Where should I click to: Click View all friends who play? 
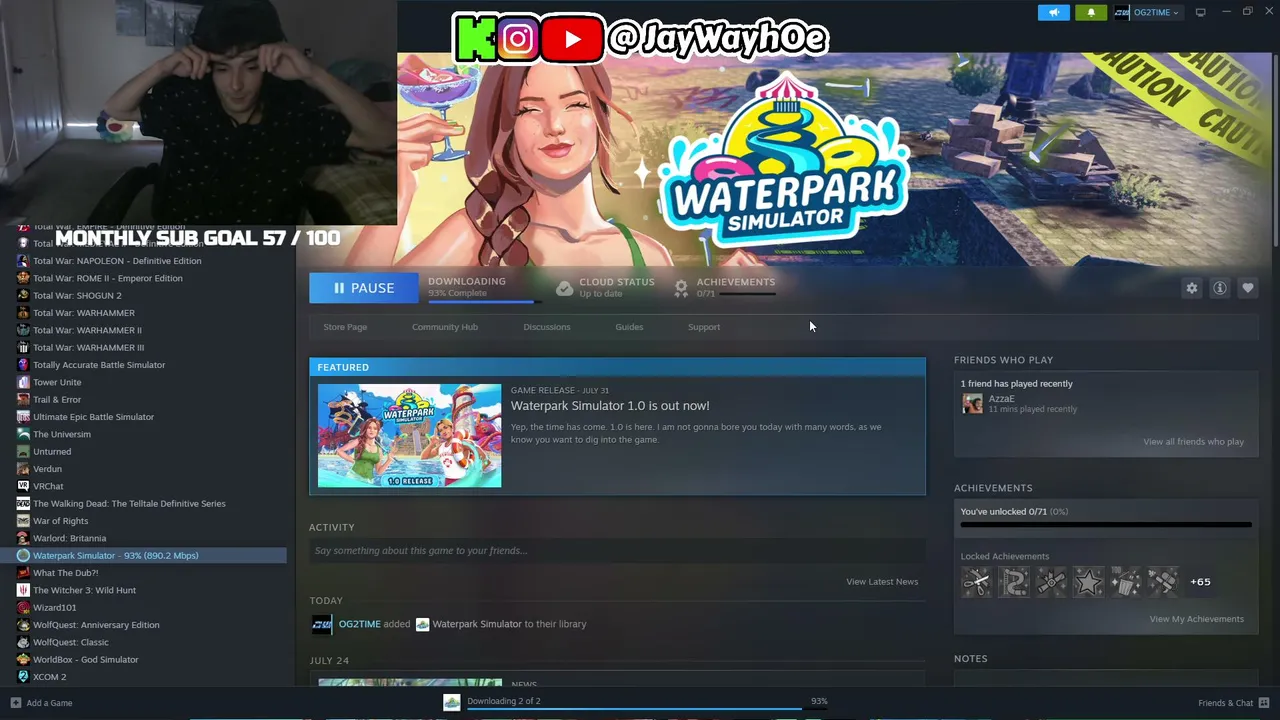coord(1194,442)
